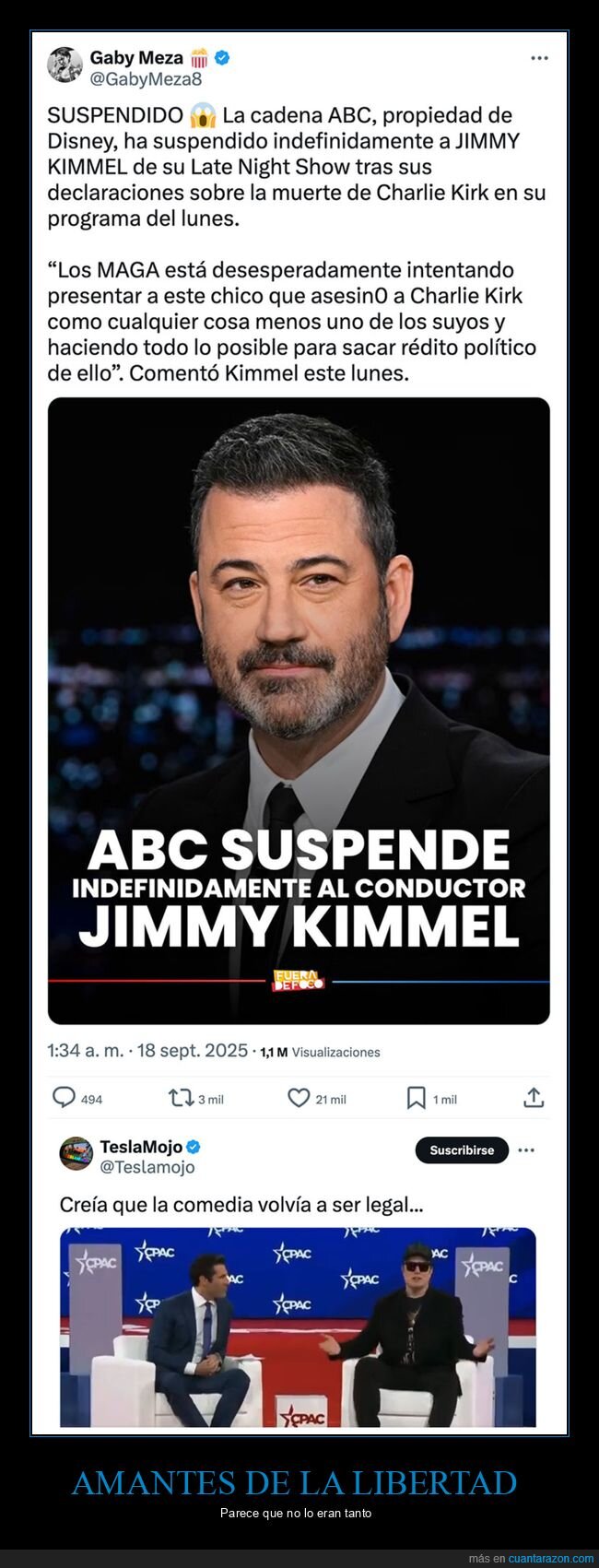Click the TeslaMojo profile avatar
Viewport: 599px width, 1568px height.
[x=76, y=1155]
